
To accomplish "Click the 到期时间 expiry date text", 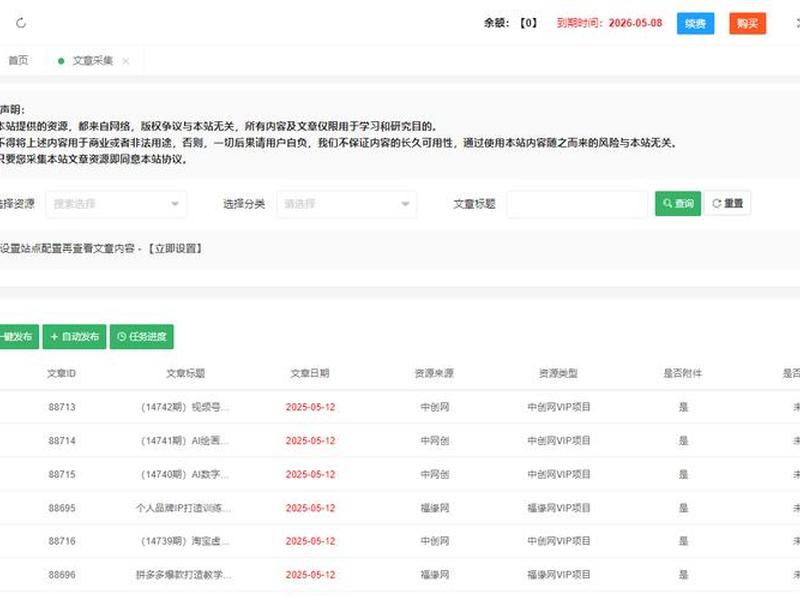I will click(x=609, y=23).
